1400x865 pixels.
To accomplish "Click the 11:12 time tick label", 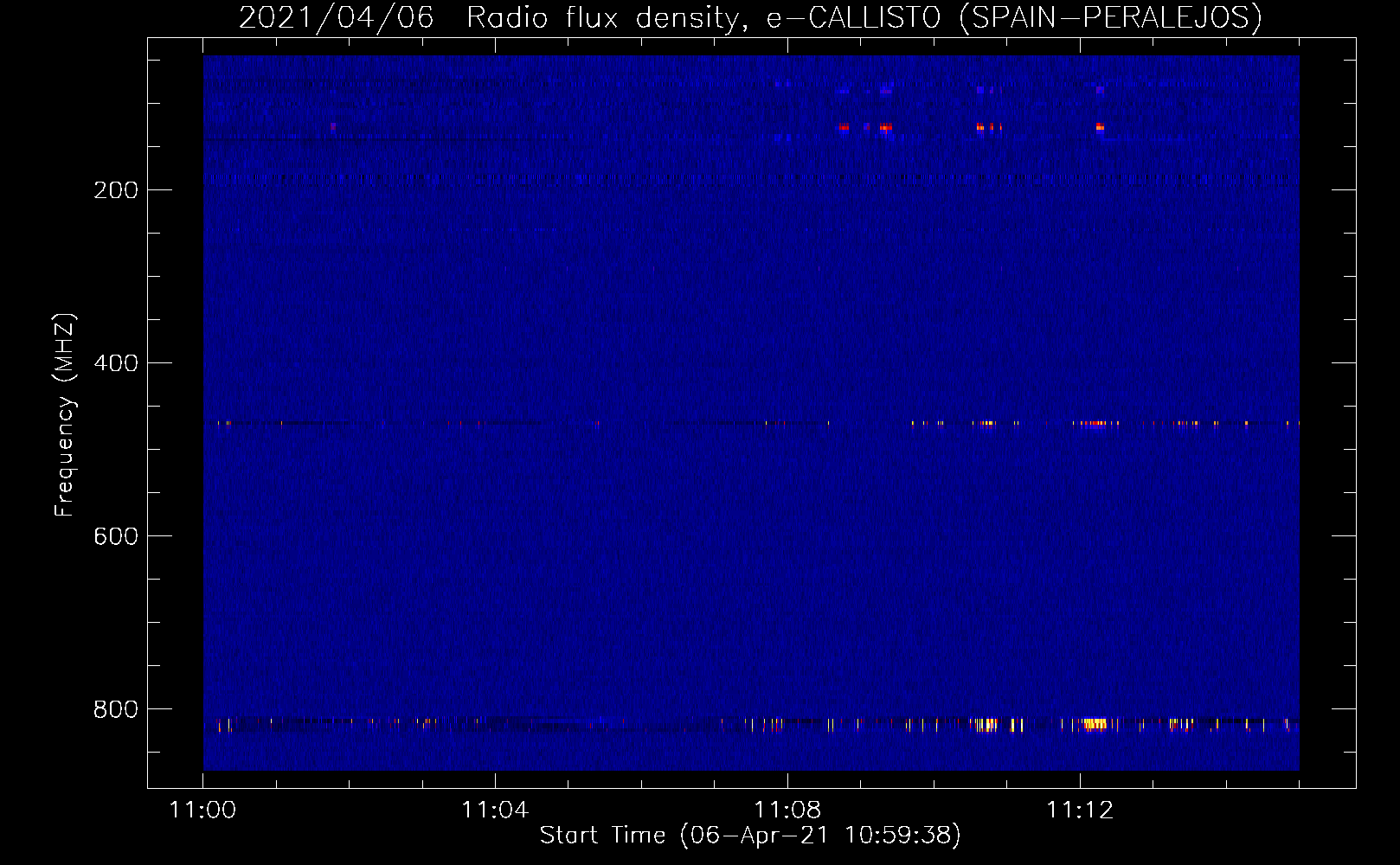I will [1080, 811].
